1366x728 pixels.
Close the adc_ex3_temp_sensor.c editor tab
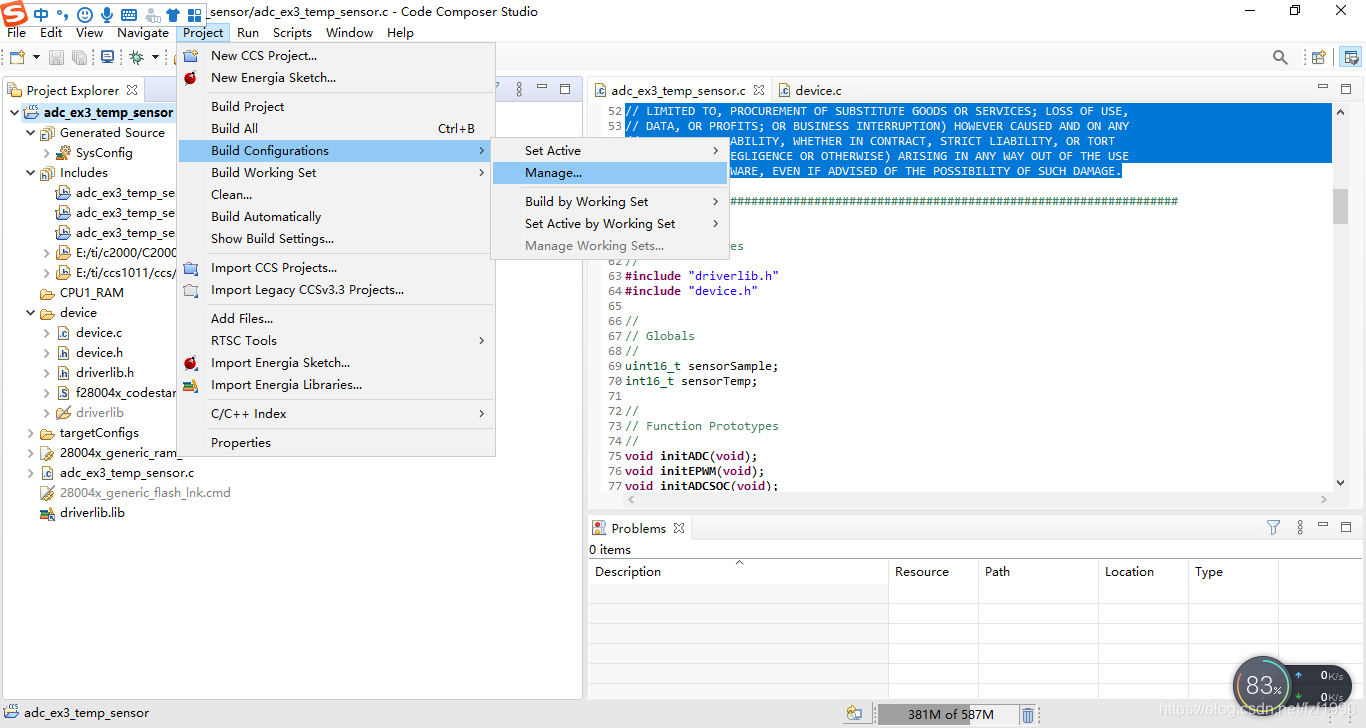tap(759, 90)
